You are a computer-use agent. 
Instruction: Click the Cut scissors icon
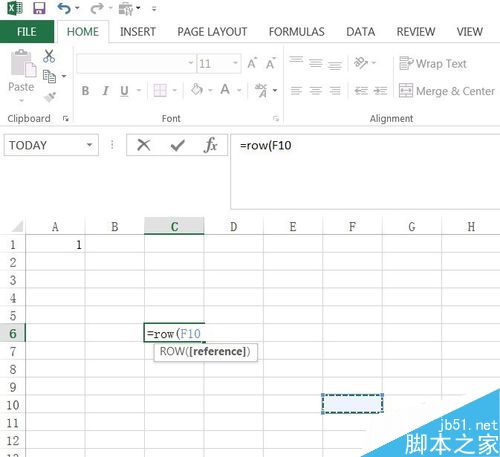pyautogui.click(x=49, y=56)
